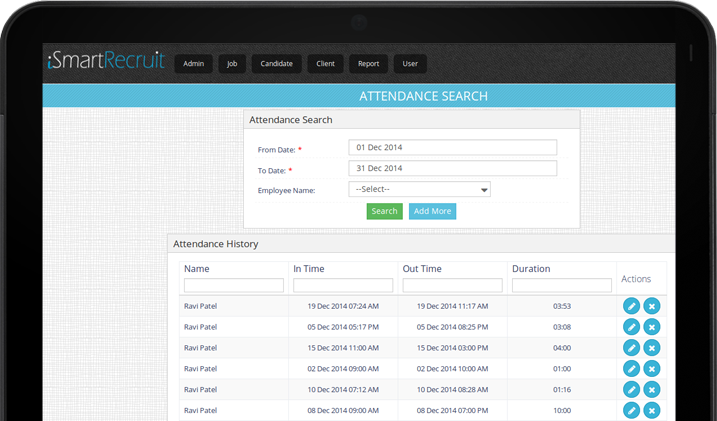
Task: Edit the attendance entry lasting 04:00
Action: point(631,348)
